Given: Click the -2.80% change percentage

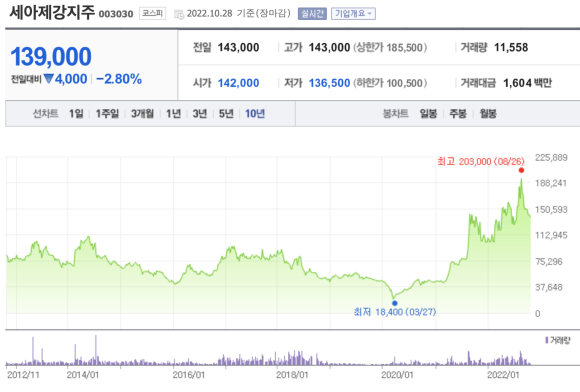Looking at the screenshot, I should coord(119,79).
